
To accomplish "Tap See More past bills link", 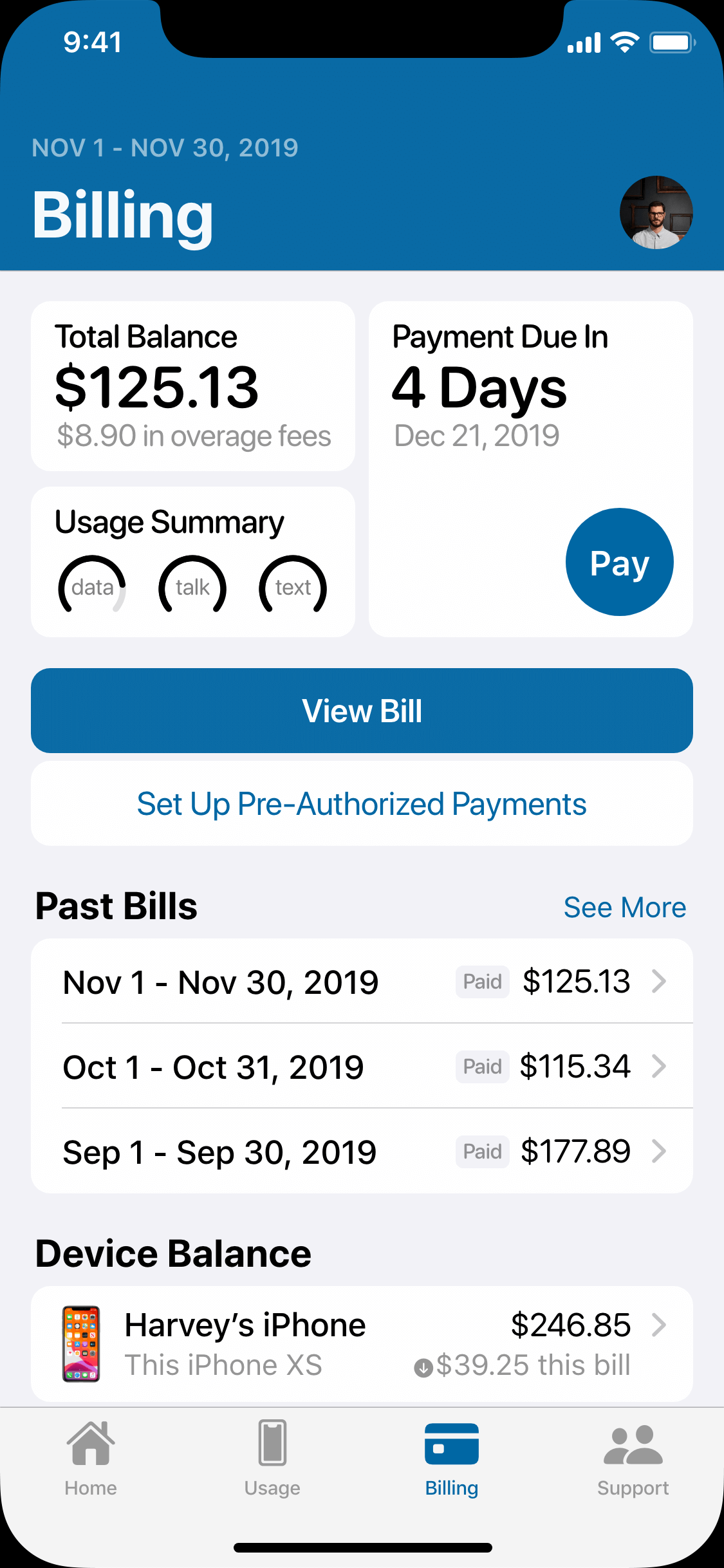I will coord(624,908).
